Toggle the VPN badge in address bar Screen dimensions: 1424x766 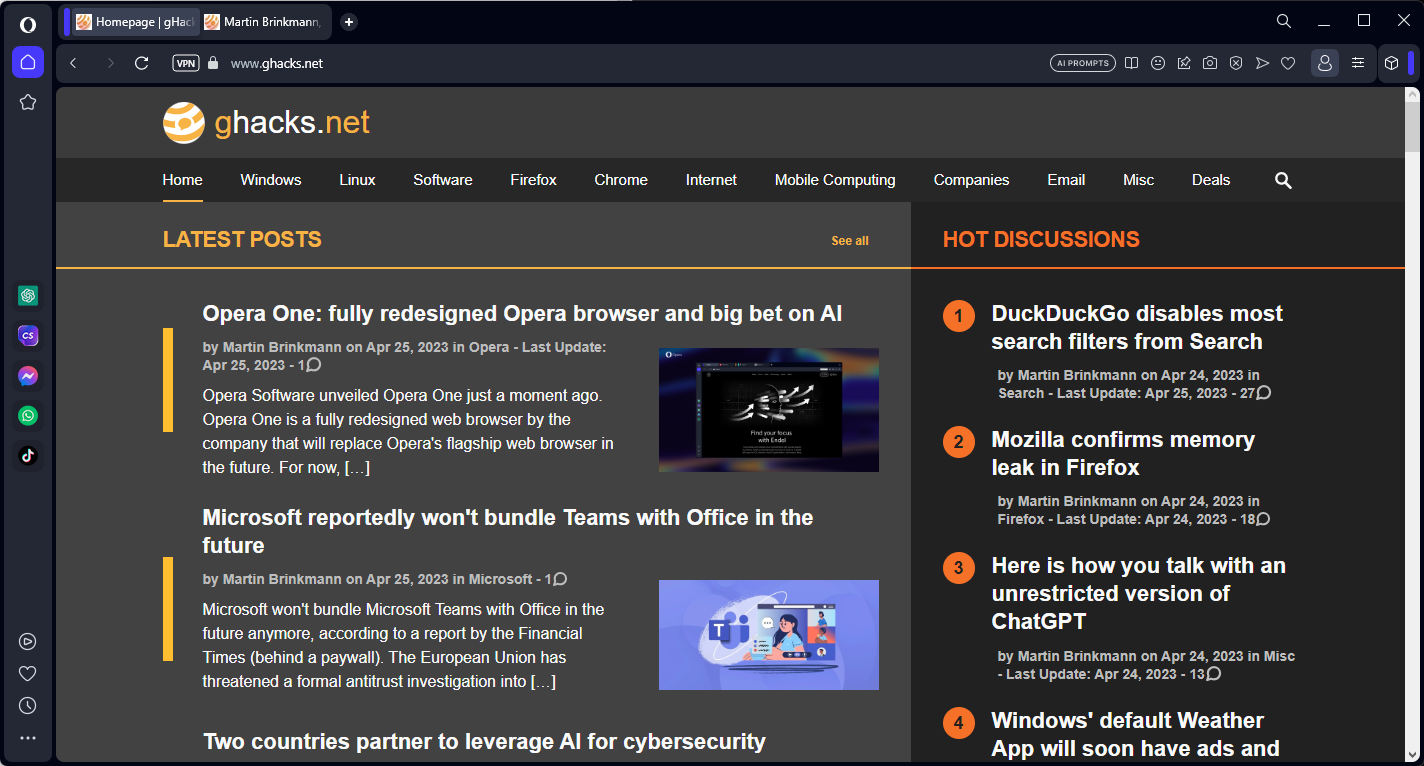point(186,62)
